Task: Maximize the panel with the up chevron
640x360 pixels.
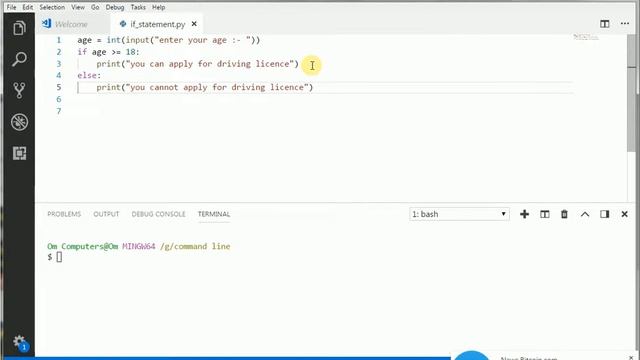Action: click(584, 214)
